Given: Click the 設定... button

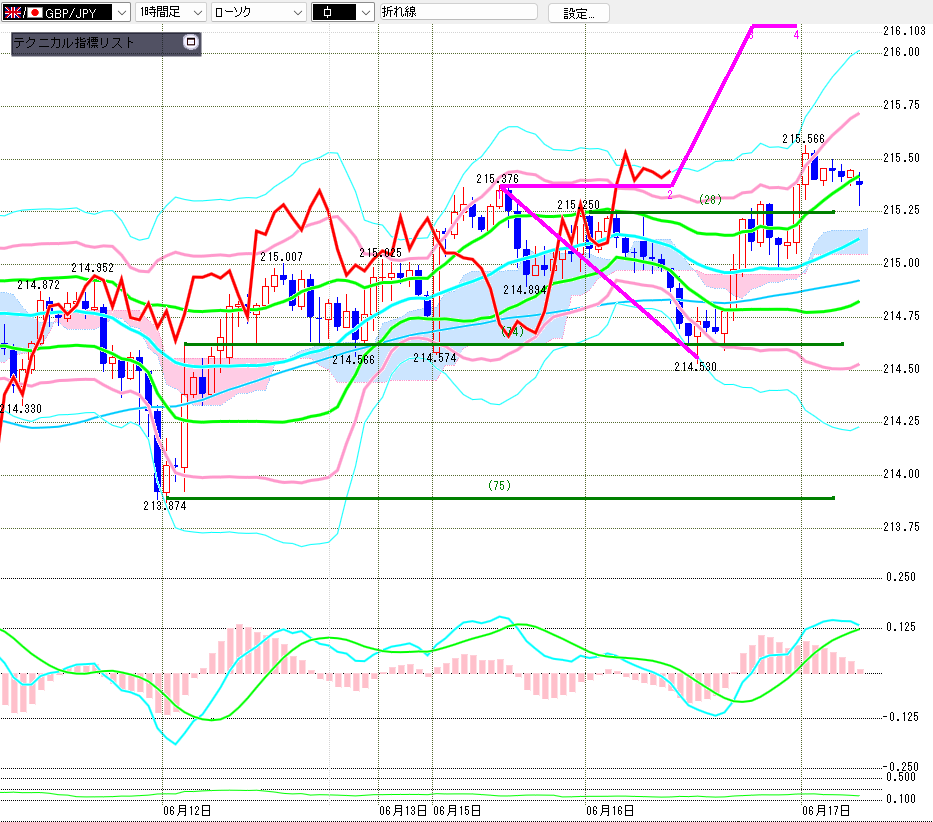Looking at the screenshot, I should tap(578, 13).
